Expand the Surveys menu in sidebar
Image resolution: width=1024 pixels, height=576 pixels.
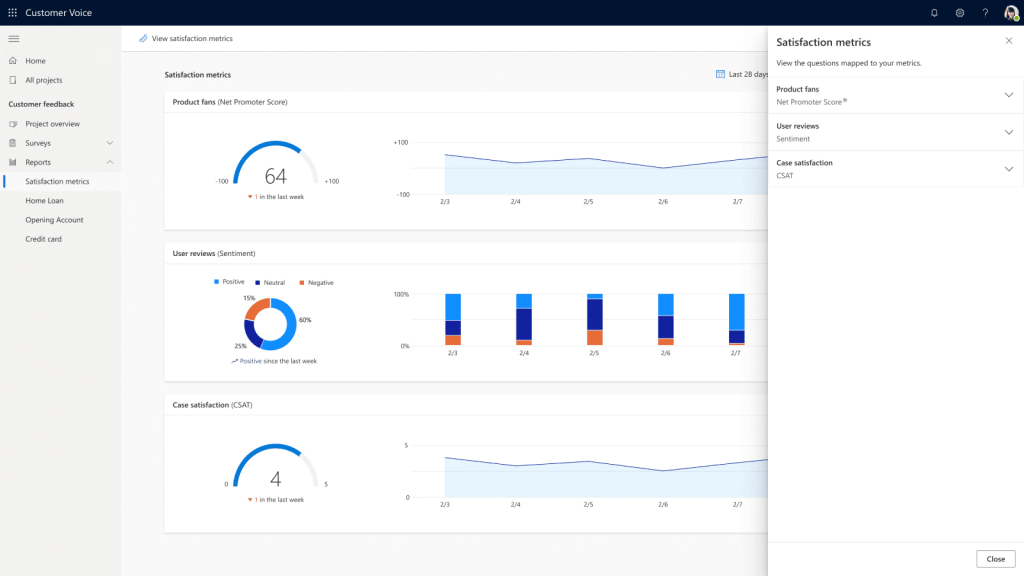coord(110,143)
